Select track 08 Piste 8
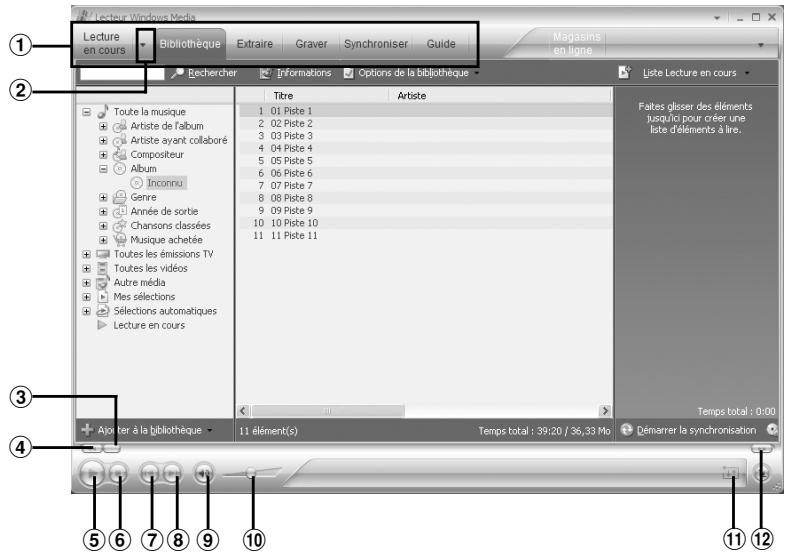 425,198
